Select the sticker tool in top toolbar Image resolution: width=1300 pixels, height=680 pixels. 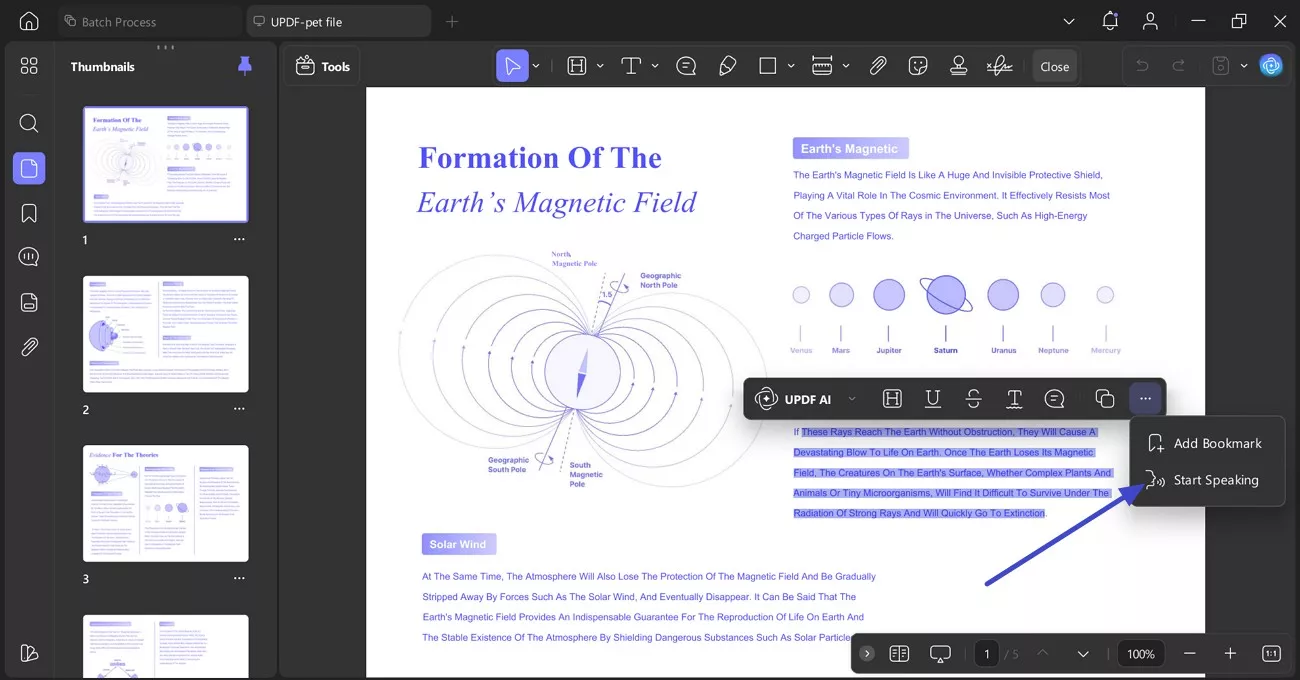(918, 66)
